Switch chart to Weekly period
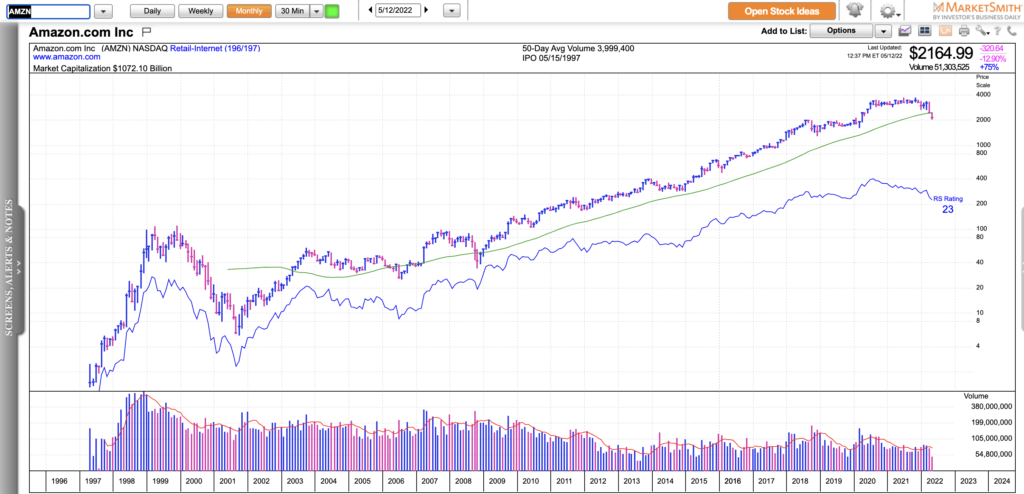Image resolution: width=1024 pixels, height=494 pixels. (200, 11)
